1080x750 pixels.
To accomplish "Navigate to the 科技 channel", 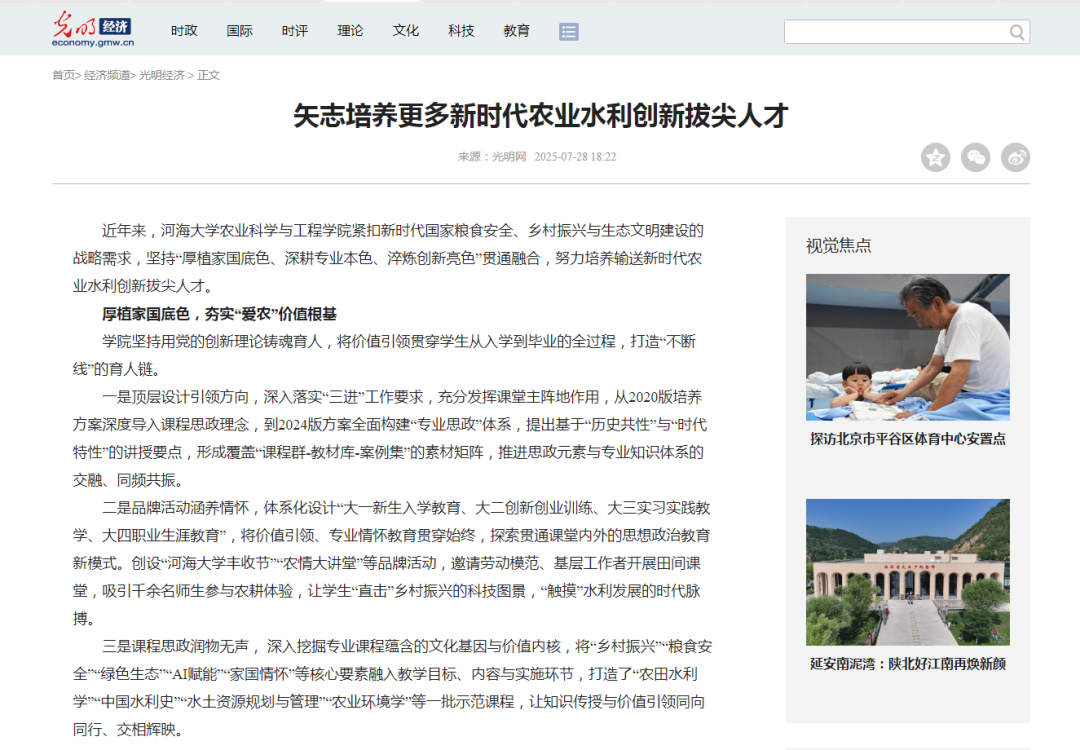I will coord(461,31).
